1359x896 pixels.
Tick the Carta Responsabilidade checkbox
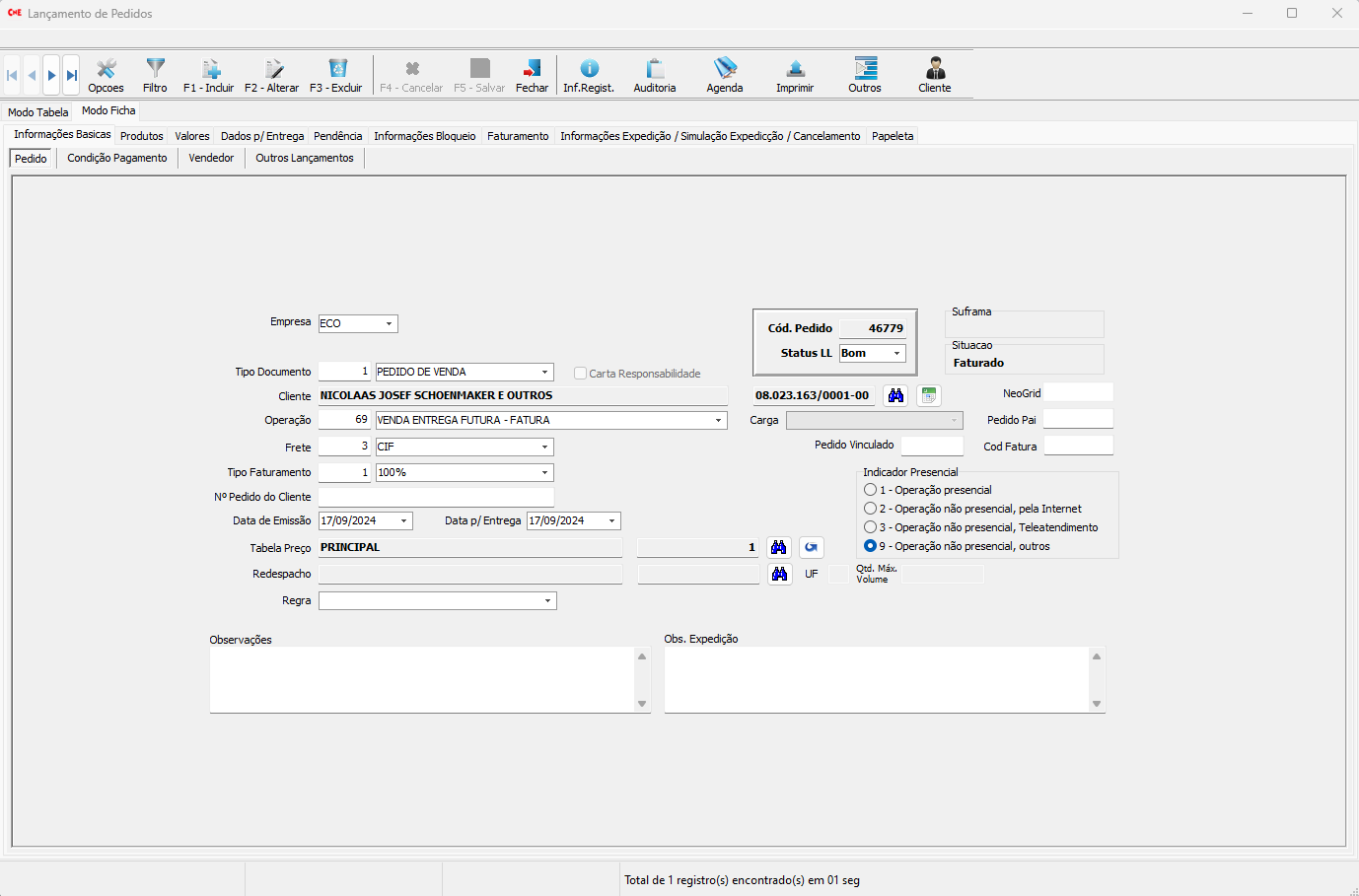581,374
